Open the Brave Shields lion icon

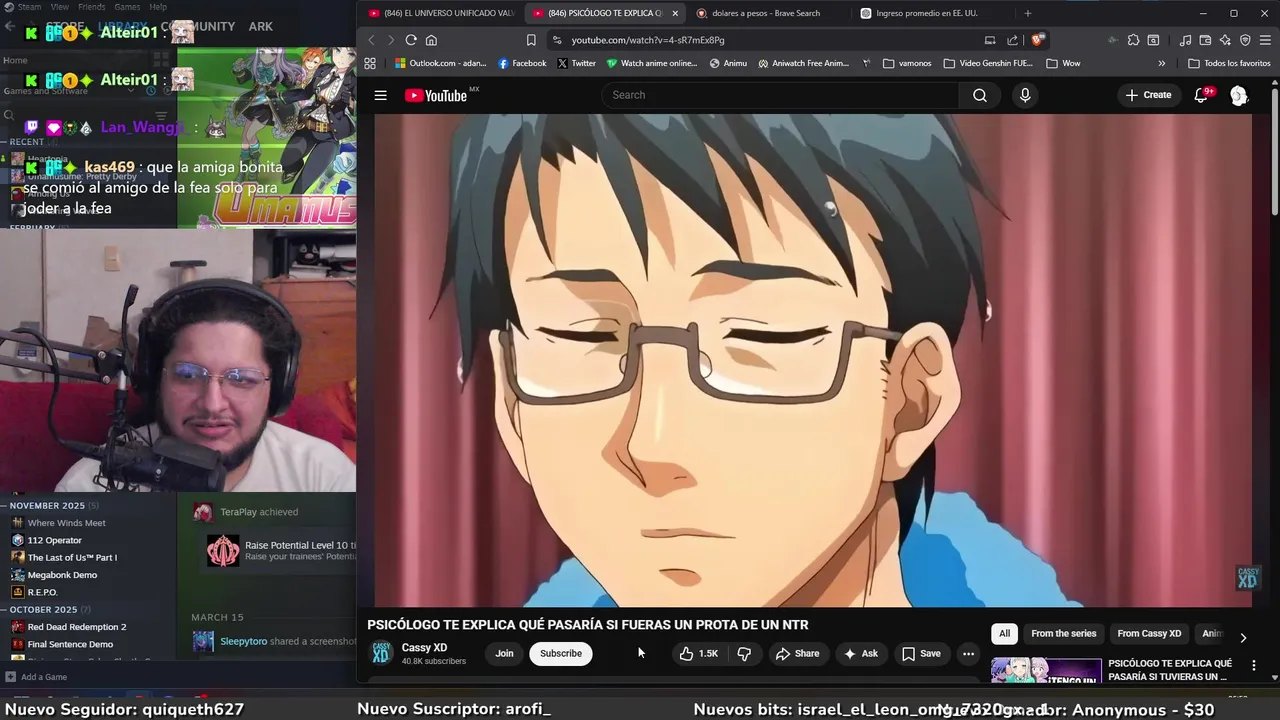pyautogui.click(x=1038, y=40)
